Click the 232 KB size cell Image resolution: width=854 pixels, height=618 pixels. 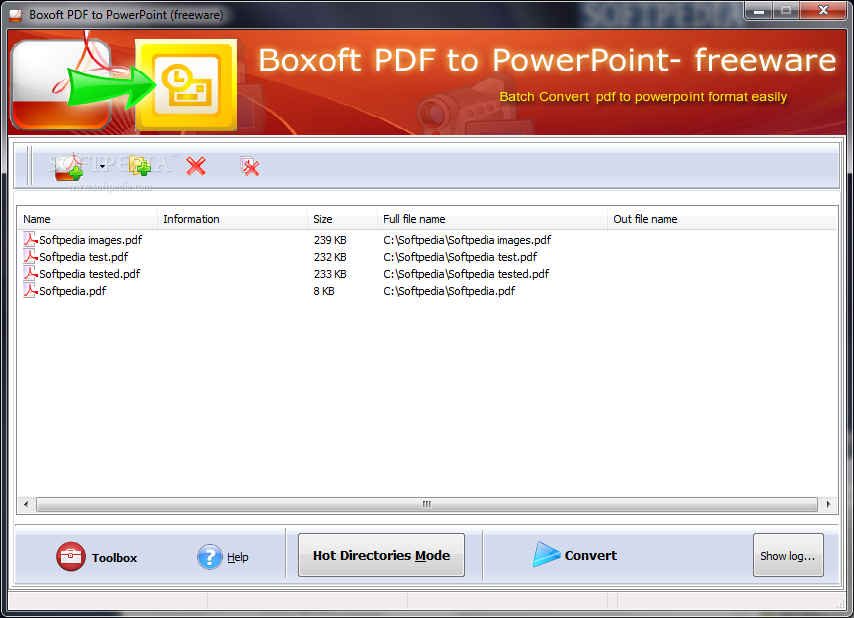pyautogui.click(x=330, y=256)
